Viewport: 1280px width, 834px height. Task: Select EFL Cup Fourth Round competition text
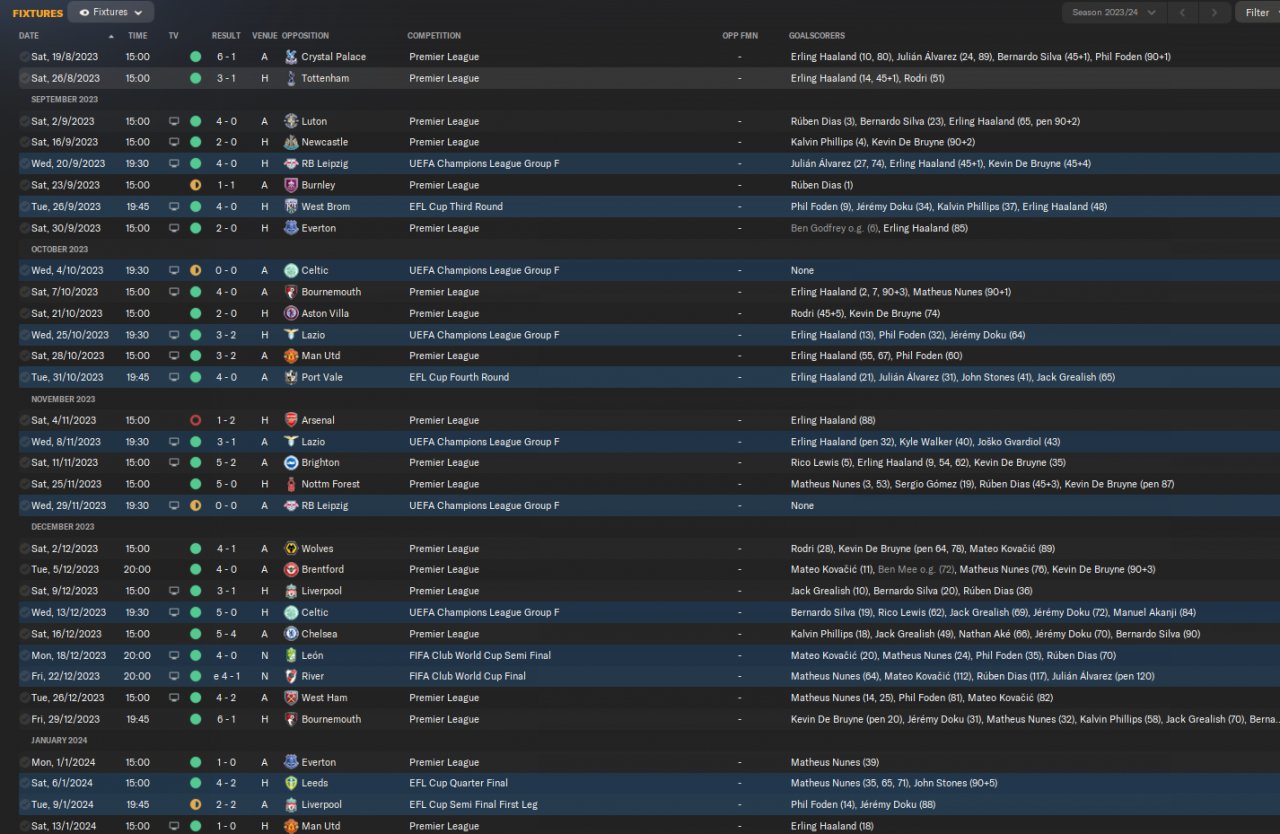click(x=459, y=377)
